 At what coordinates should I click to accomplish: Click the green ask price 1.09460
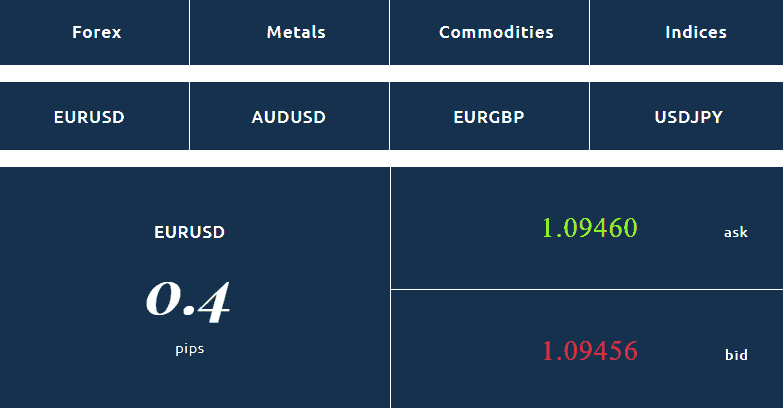pyautogui.click(x=590, y=228)
